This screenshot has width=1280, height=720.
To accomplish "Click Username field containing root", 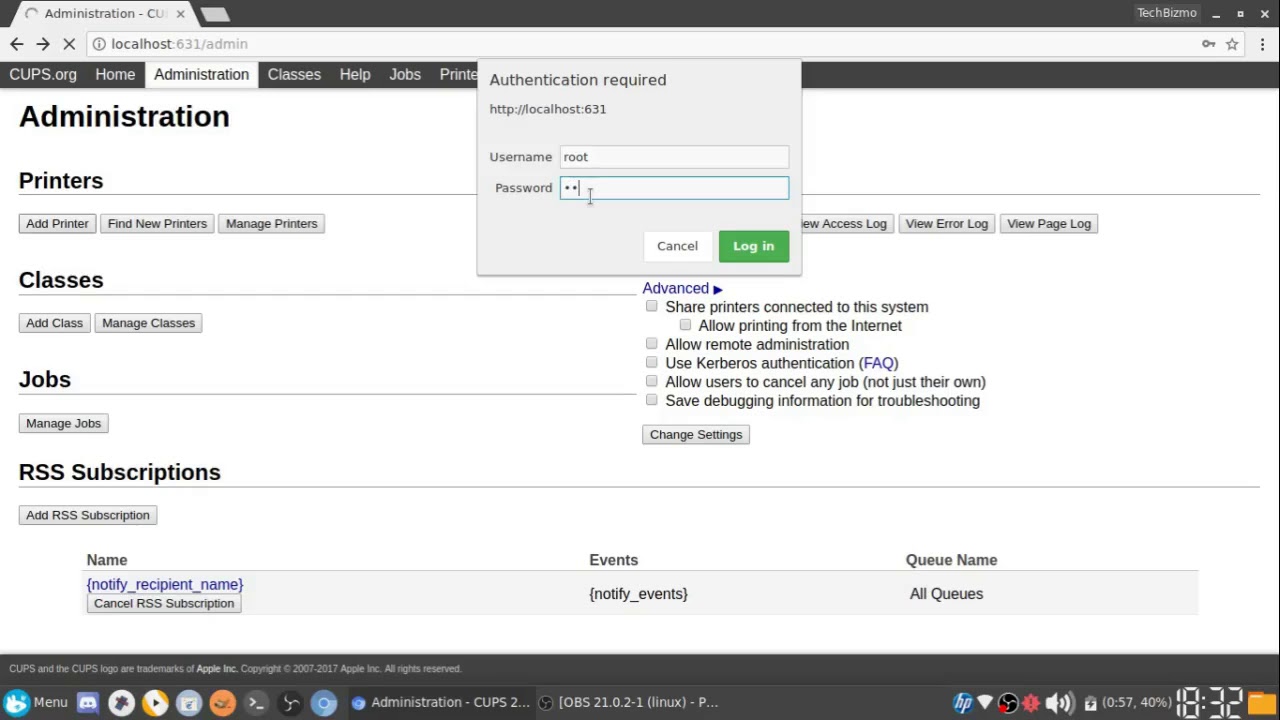I will click(x=674, y=157).
